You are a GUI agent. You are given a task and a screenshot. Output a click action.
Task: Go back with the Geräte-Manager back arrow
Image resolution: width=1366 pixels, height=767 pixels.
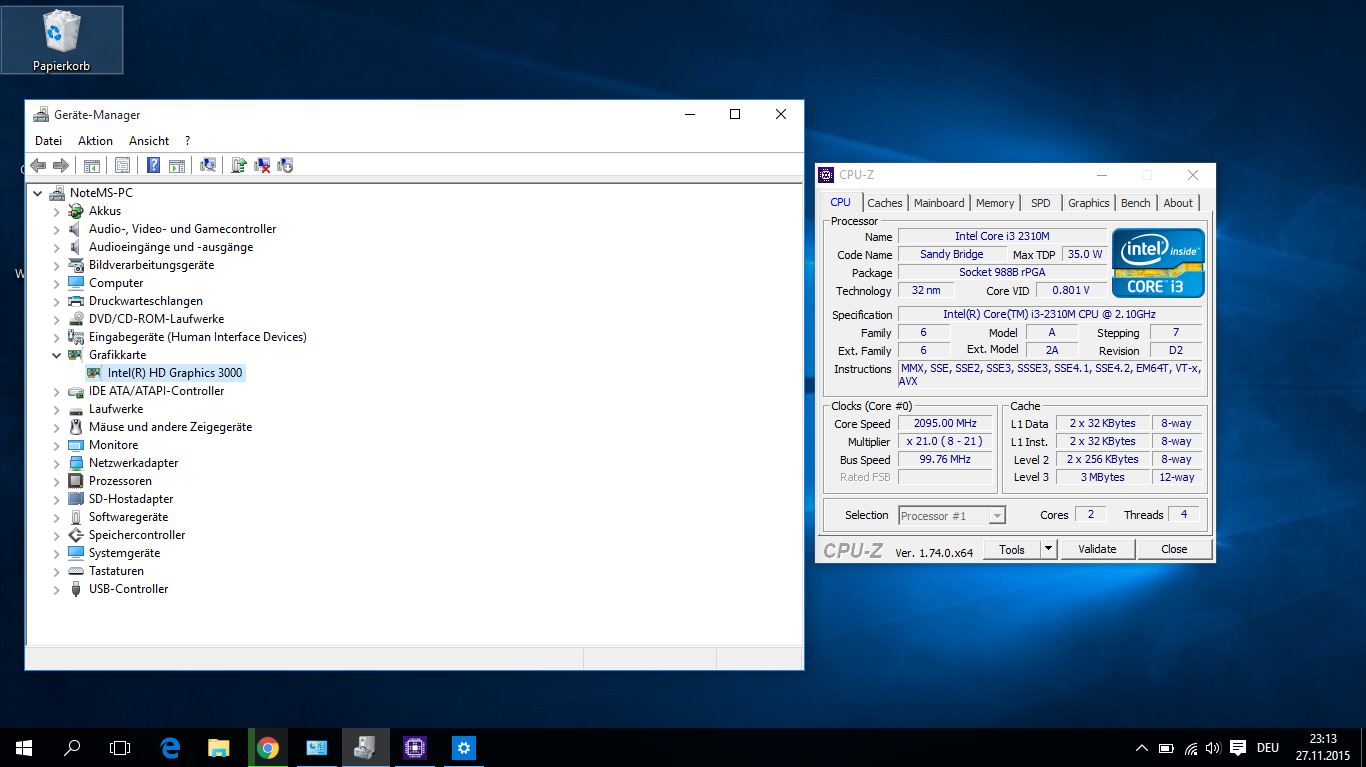(x=38, y=165)
